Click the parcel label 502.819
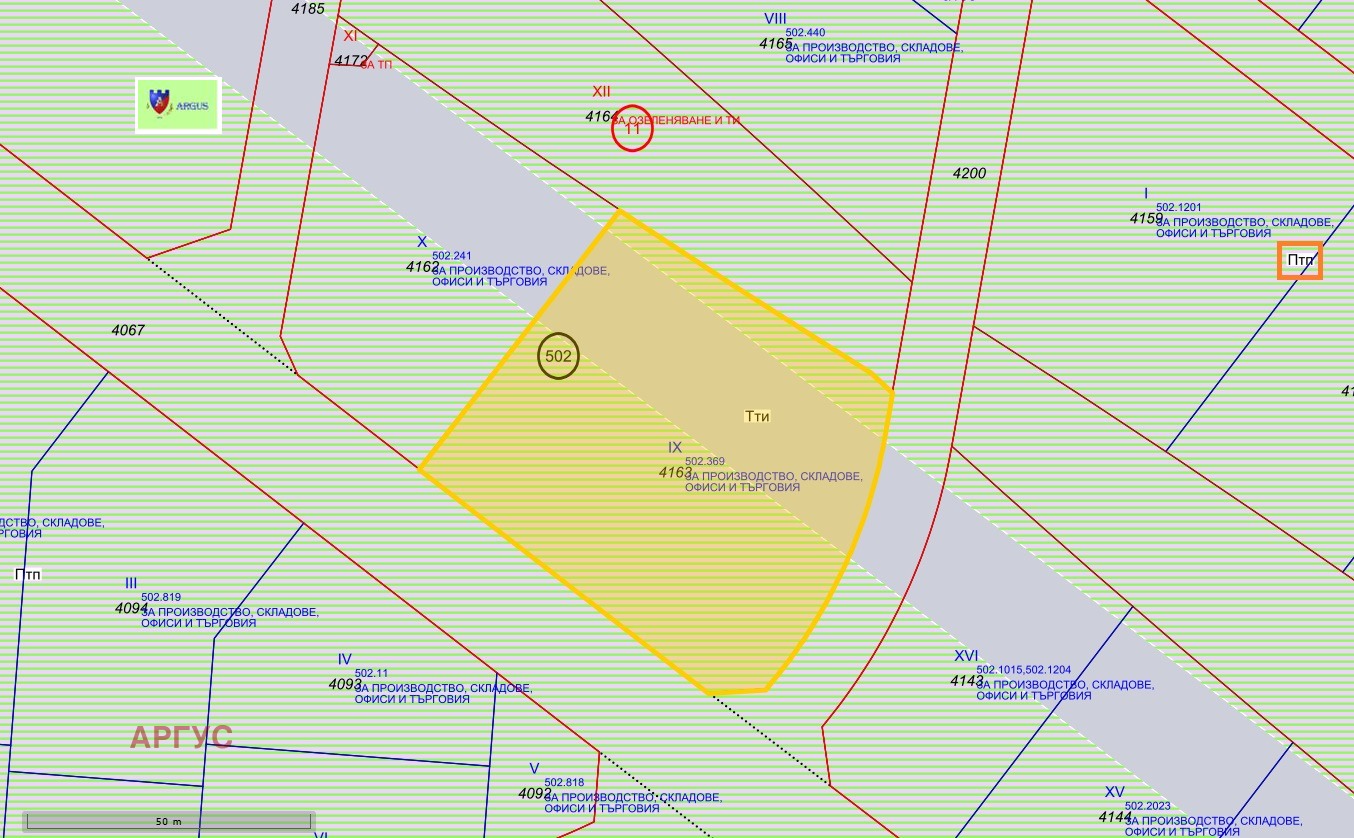1354x838 pixels. click(x=161, y=597)
